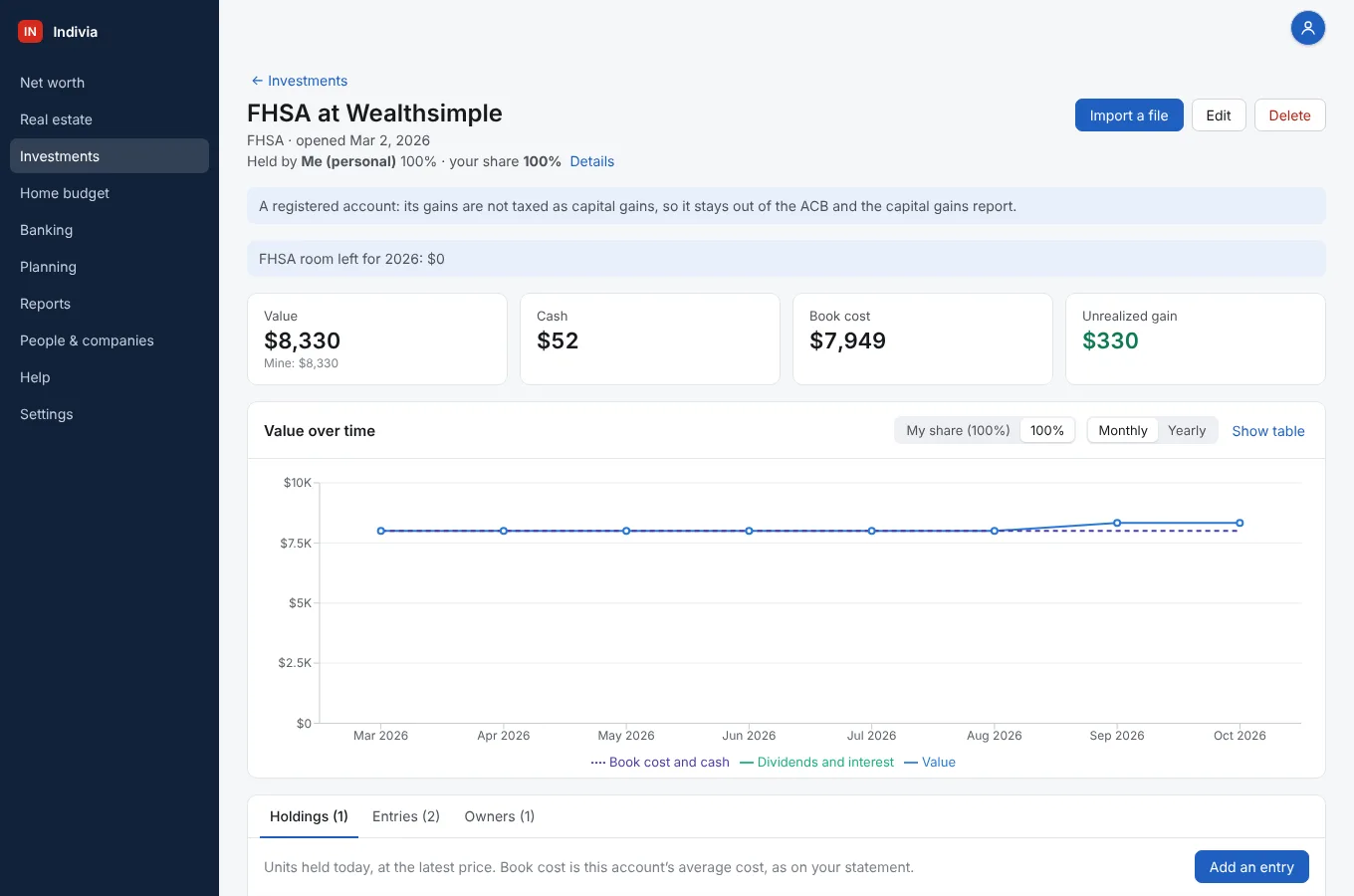Open Settings in the sidebar

point(110,414)
